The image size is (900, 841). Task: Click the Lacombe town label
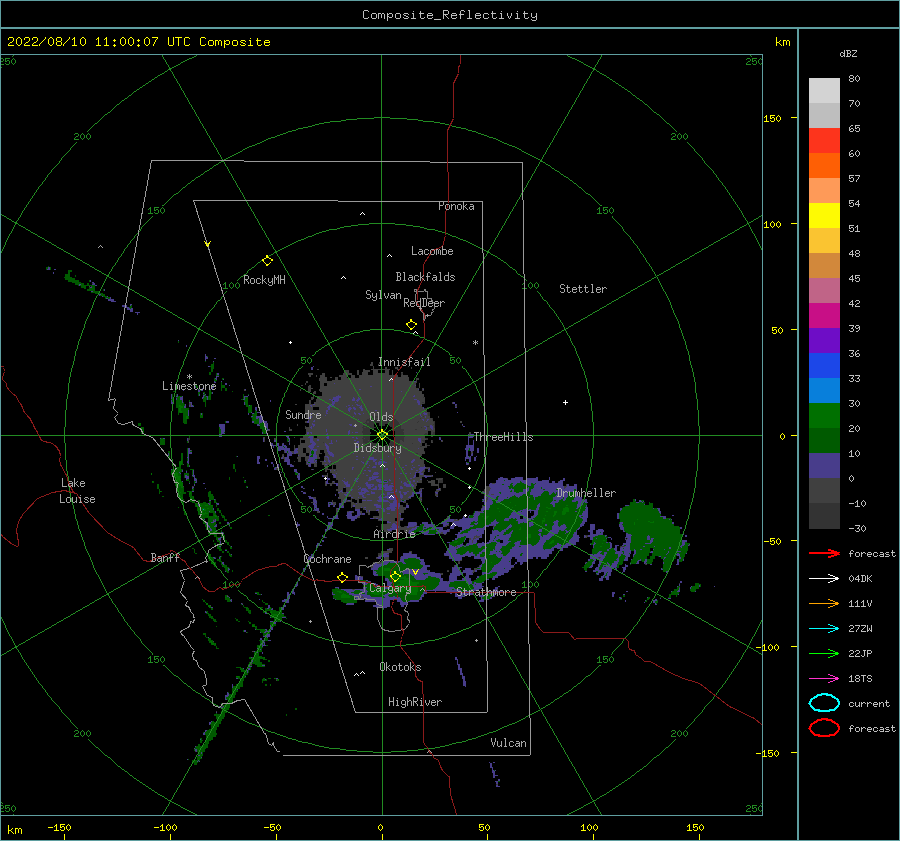click(x=432, y=251)
